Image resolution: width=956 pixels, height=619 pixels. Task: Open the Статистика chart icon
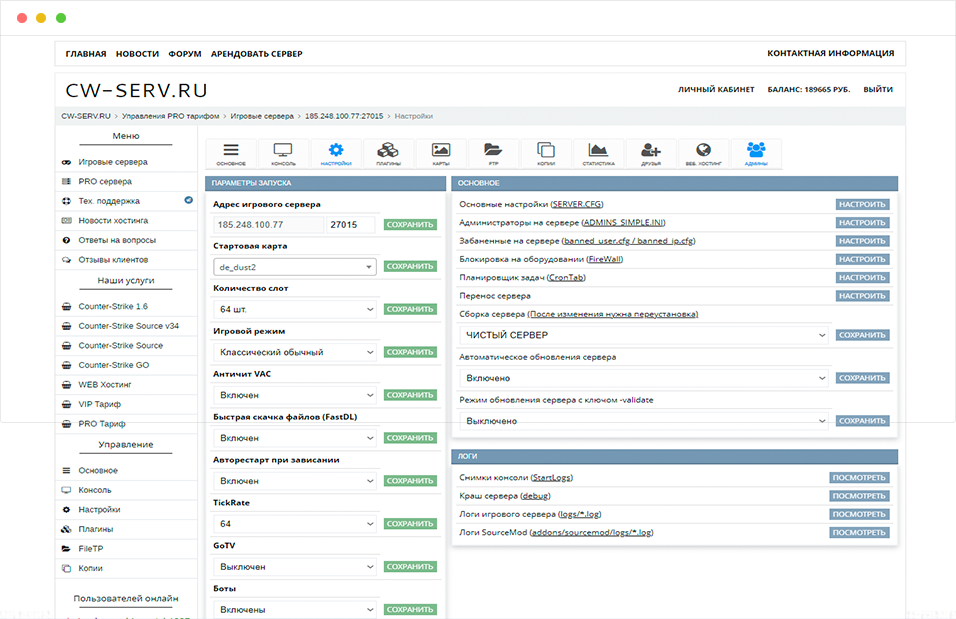click(598, 153)
